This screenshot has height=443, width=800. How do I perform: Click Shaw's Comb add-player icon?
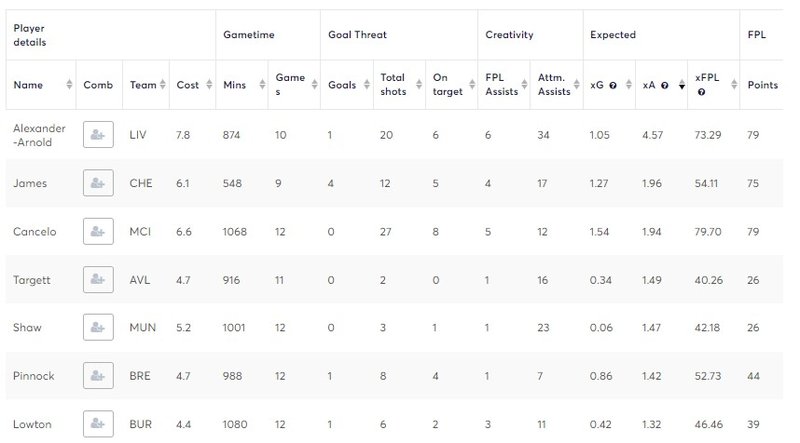point(98,327)
